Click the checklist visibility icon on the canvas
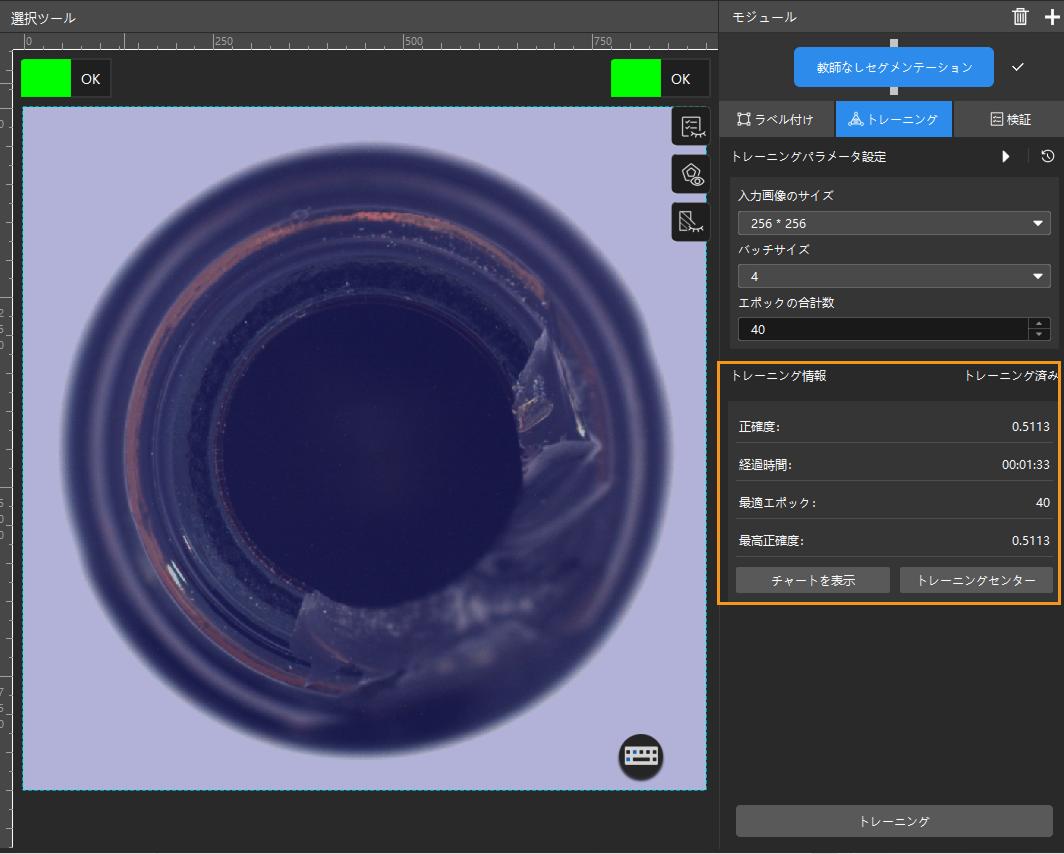The image size is (1064, 854). pyautogui.click(x=691, y=126)
